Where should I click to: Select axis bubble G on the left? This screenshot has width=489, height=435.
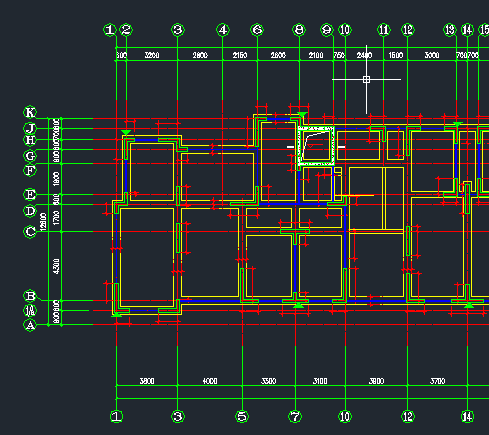30,156
